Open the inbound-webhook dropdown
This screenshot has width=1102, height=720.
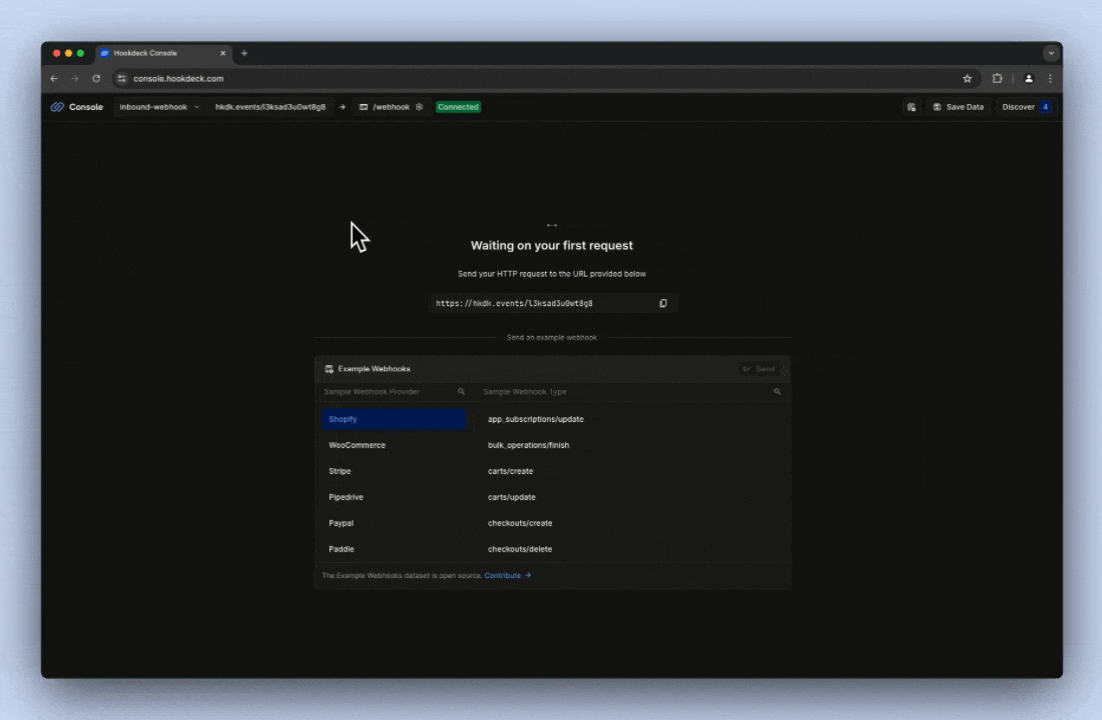point(160,107)
